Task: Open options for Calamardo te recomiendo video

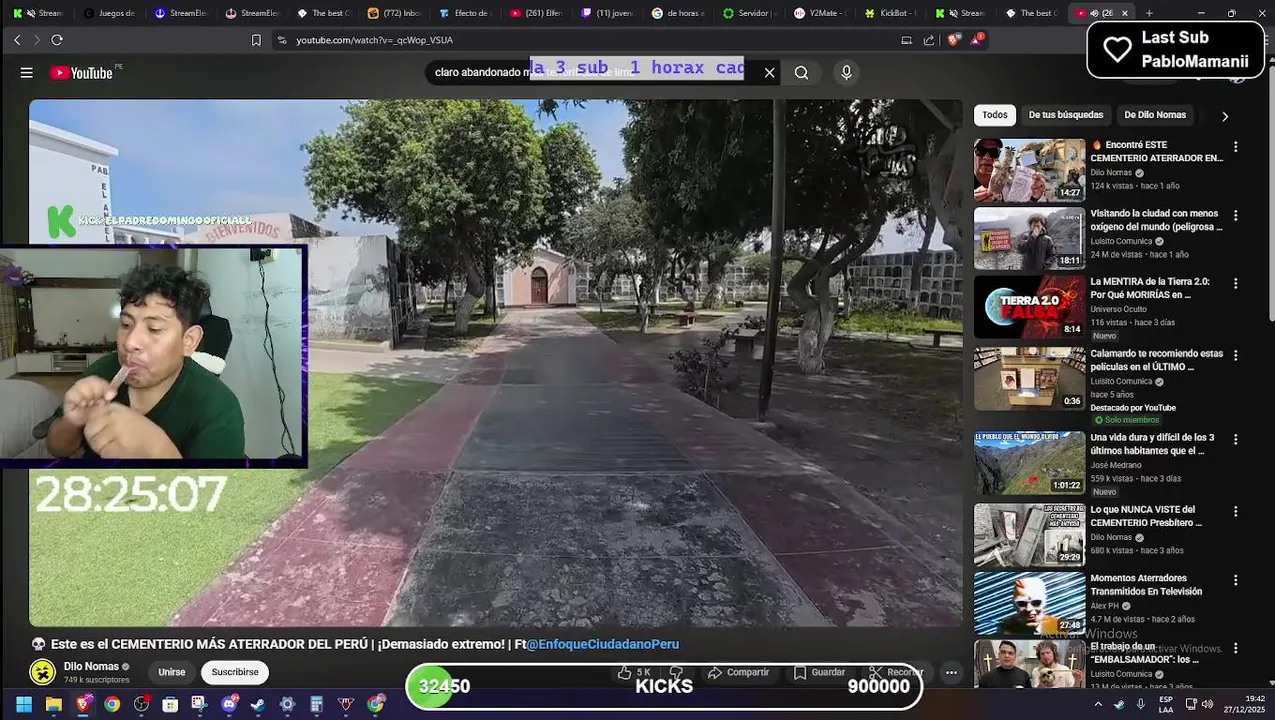Action: [1235, 355]
